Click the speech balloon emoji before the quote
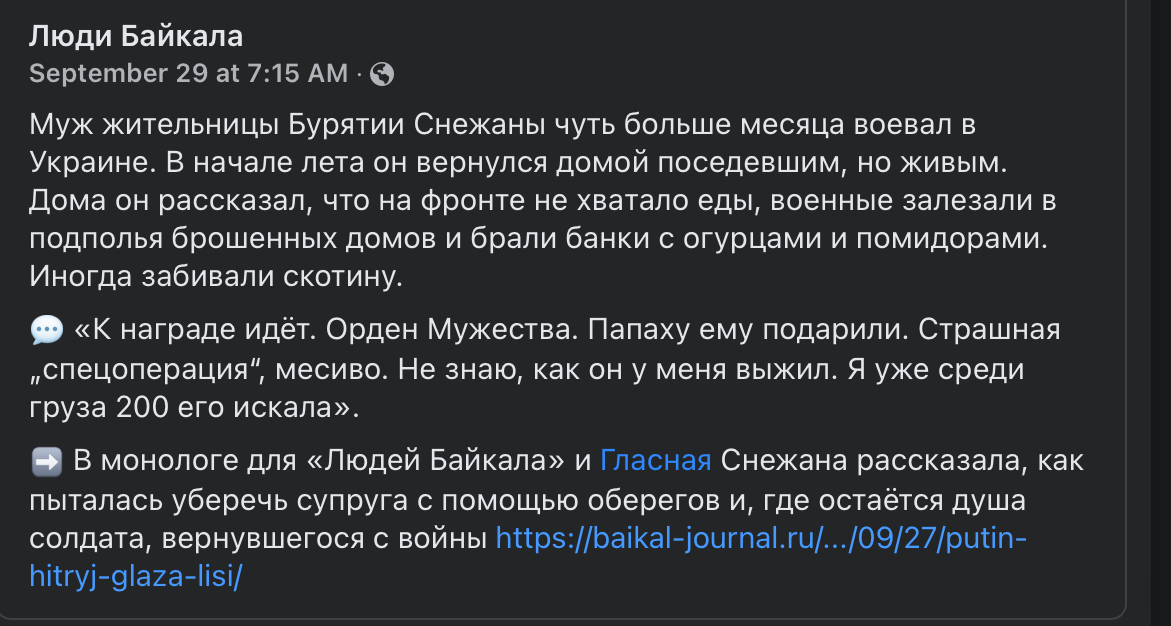The image size is (1171, 626). tap(46, 330)
